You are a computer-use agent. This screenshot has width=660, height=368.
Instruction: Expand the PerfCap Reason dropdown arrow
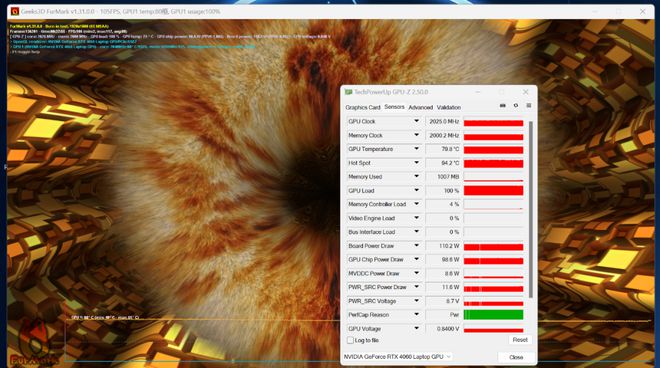416,315
